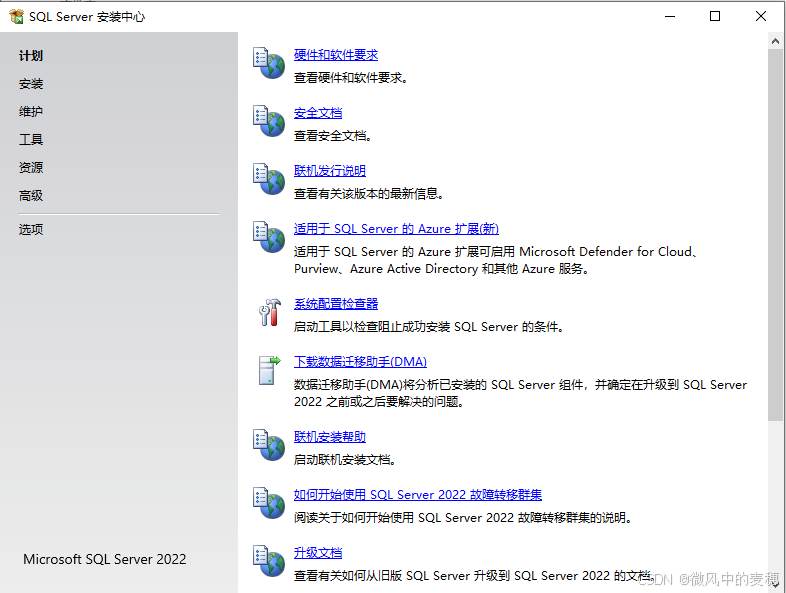The height and width of the screenshot is (593, 786).
Task: Click the SQL Server setup icon in title bar
Action: pos(16,17)
